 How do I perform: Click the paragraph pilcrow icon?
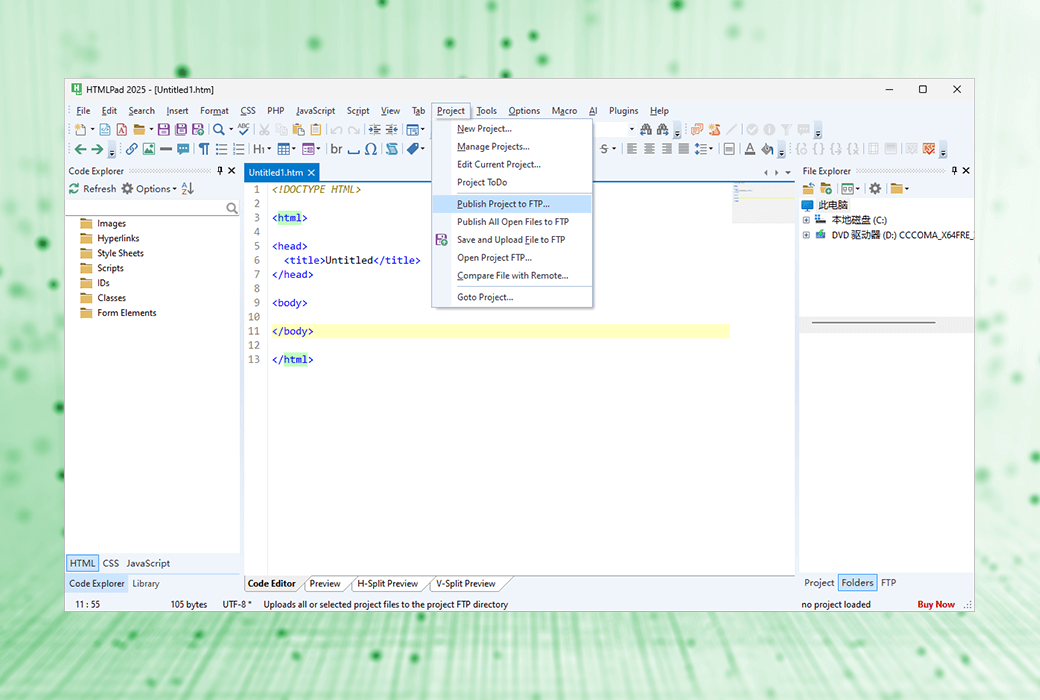(204, 149)
